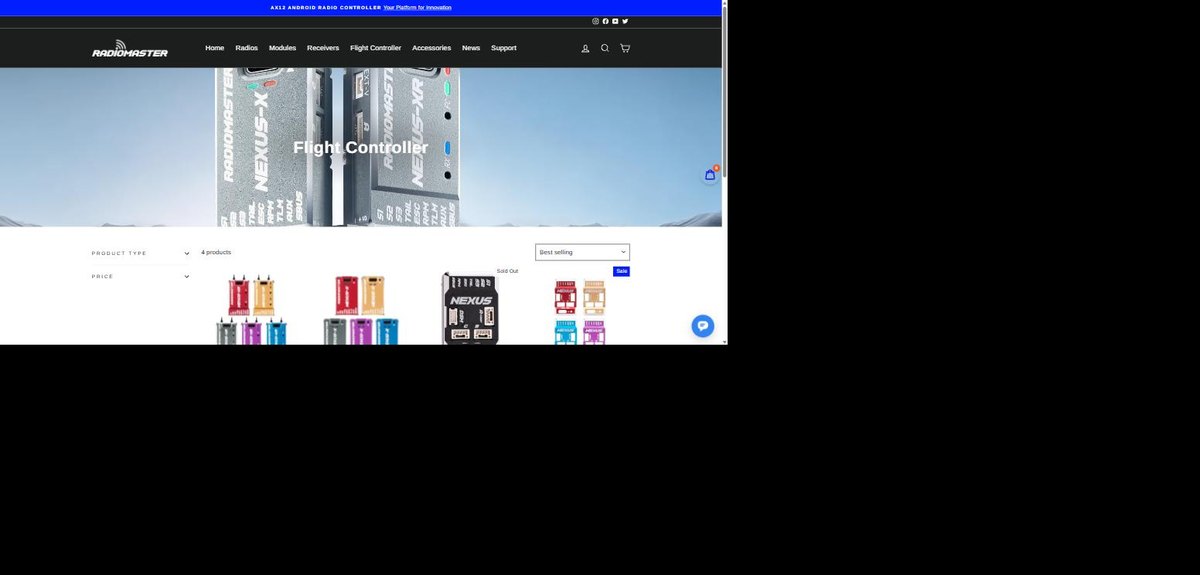Expand the Price filter

pos(140,276)
